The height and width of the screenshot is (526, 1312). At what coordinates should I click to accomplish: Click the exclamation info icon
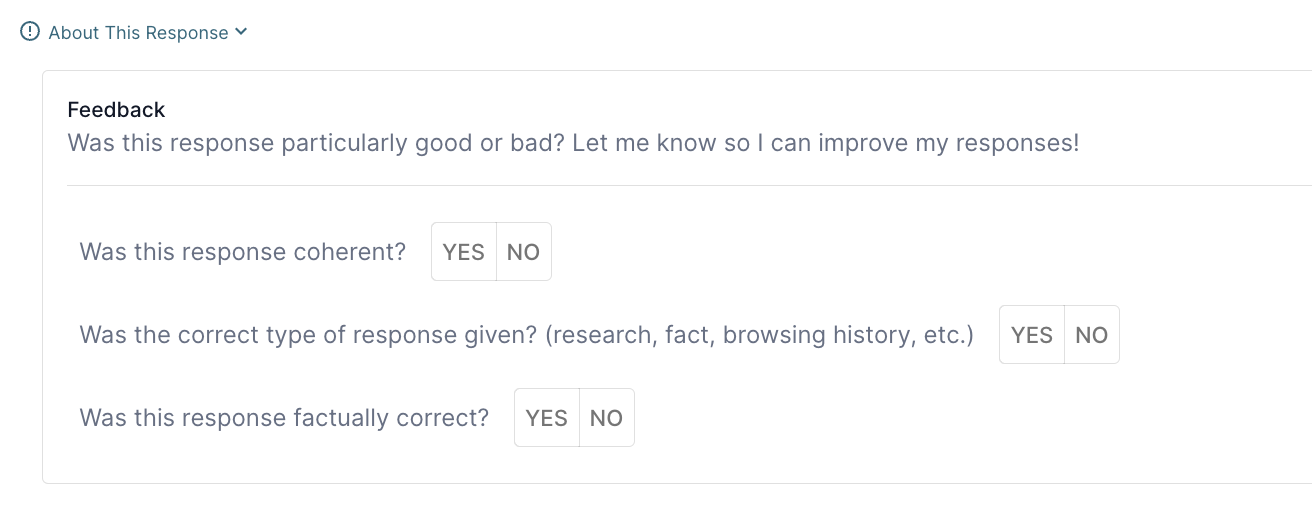[x=30, y=32]
